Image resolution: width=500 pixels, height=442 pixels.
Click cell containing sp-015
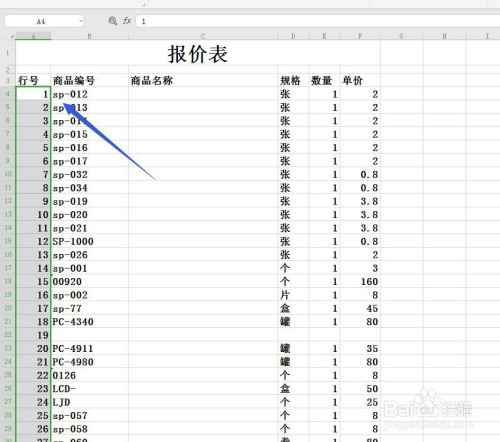click(x=89, y=134)
